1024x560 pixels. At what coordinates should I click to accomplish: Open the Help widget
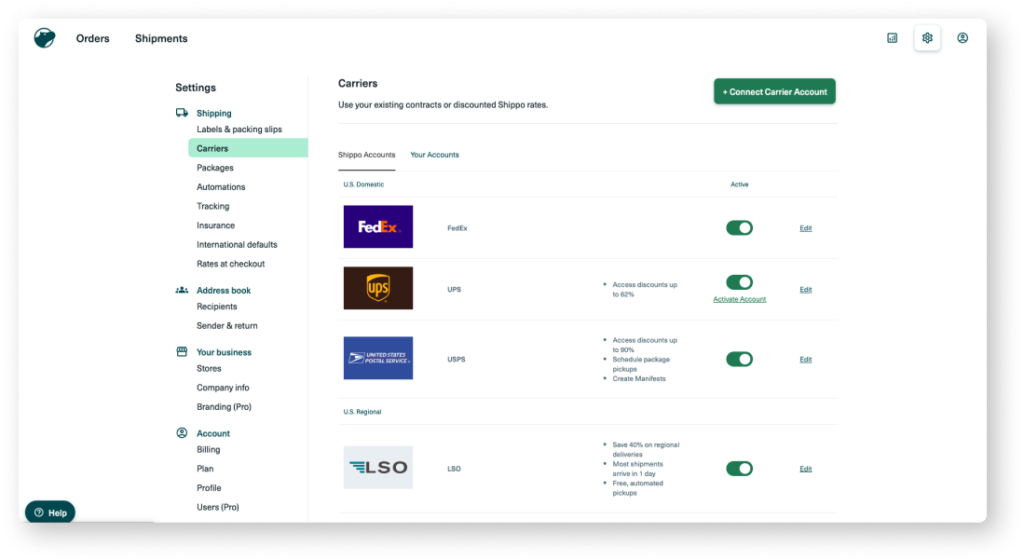50,512
